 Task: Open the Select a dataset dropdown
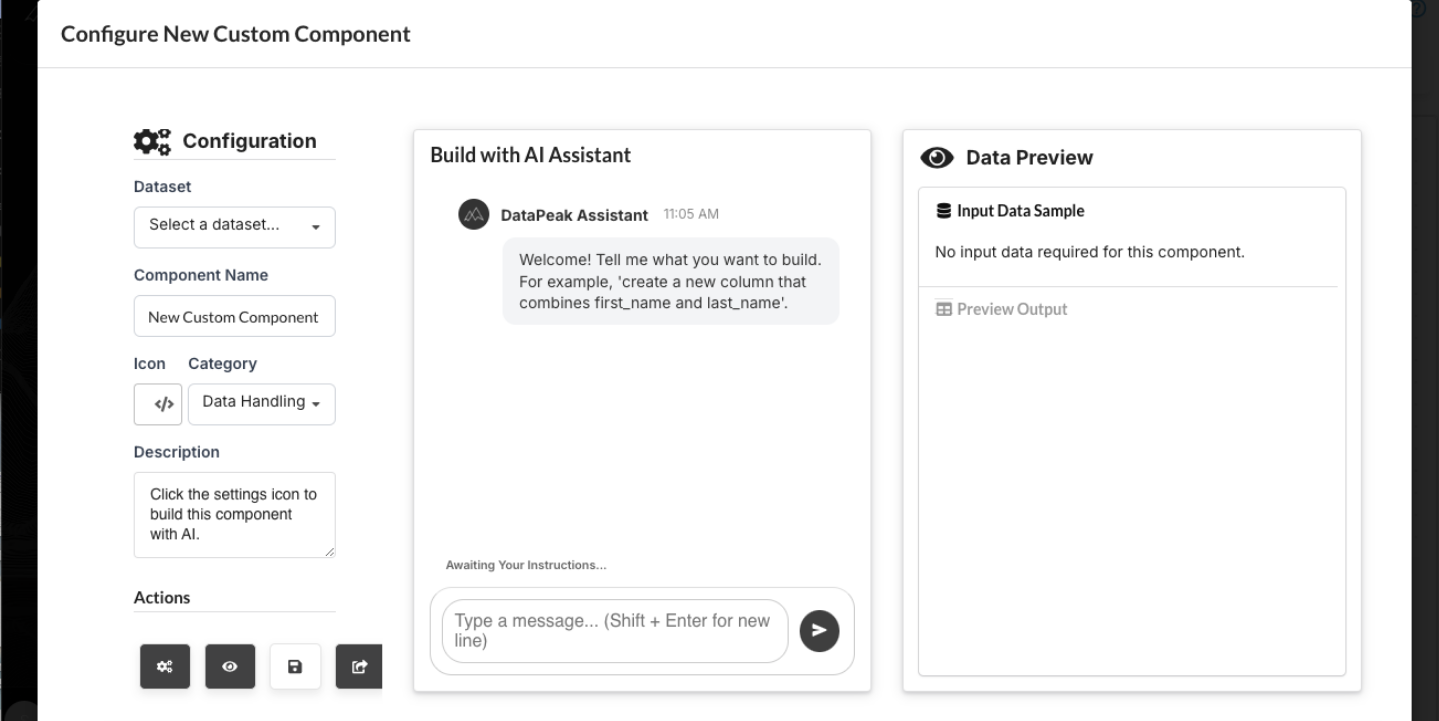(x=233, y=227)
